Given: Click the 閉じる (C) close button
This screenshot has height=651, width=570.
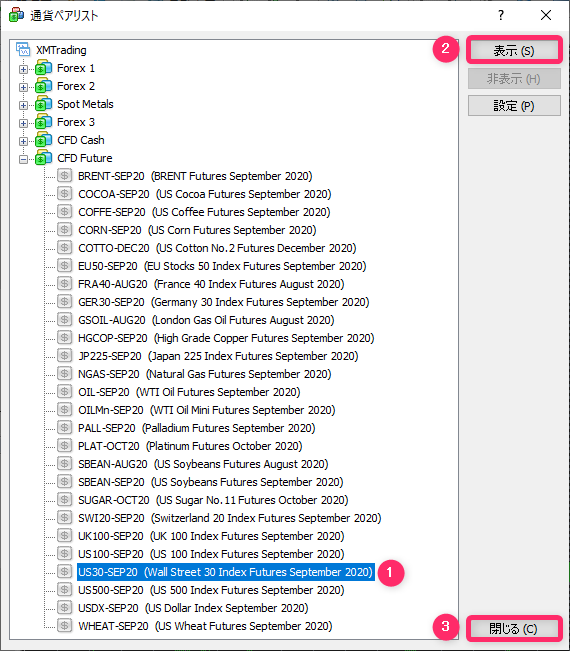Looking at the screenshot, I should click(x=514, y=629).
